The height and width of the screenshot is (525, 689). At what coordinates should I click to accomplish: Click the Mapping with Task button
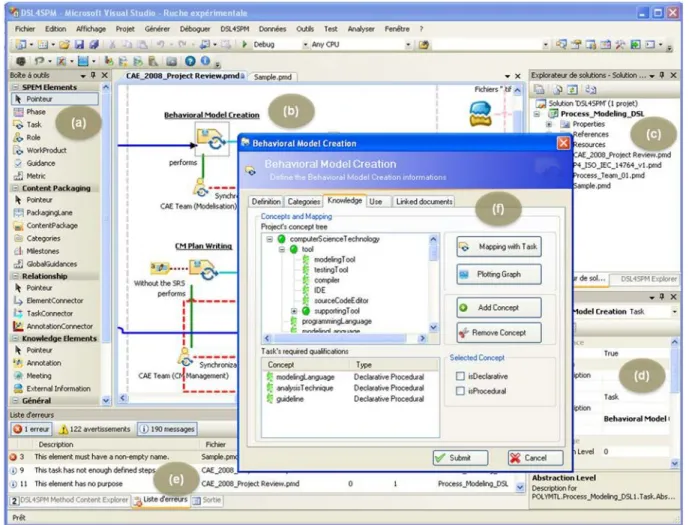(x=499, y=247)
